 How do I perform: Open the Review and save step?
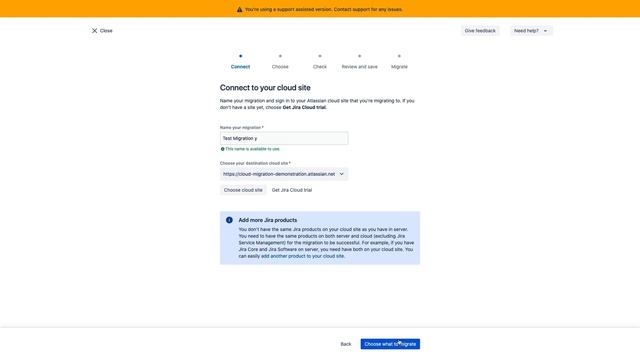point(360,62)
